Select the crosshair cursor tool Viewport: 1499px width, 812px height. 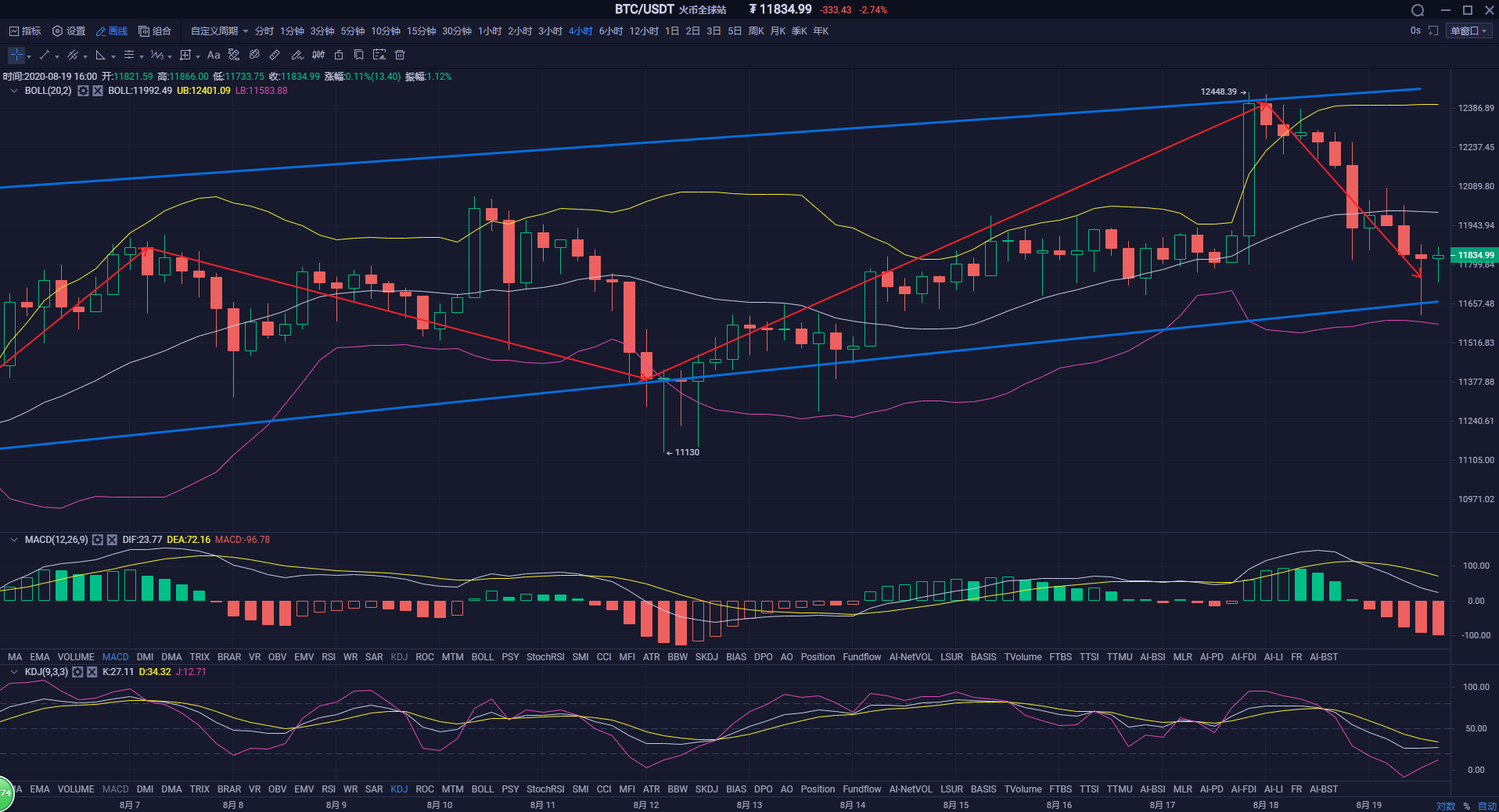click(x=16, y=55)
